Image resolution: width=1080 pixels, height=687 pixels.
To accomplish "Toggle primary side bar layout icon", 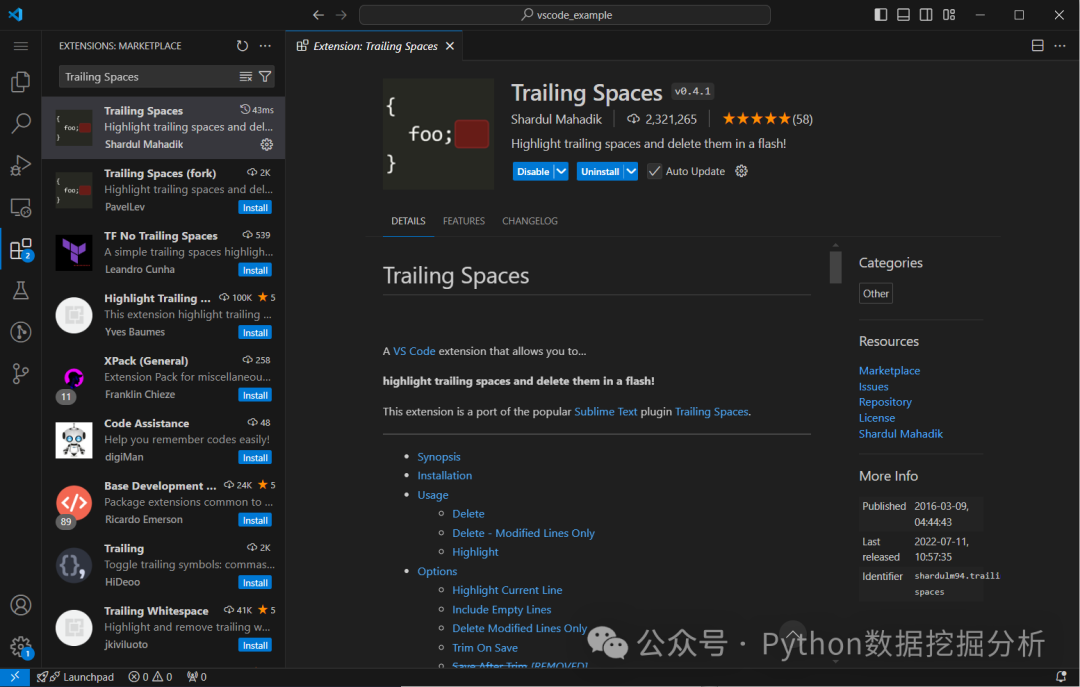I will (880, 14).
